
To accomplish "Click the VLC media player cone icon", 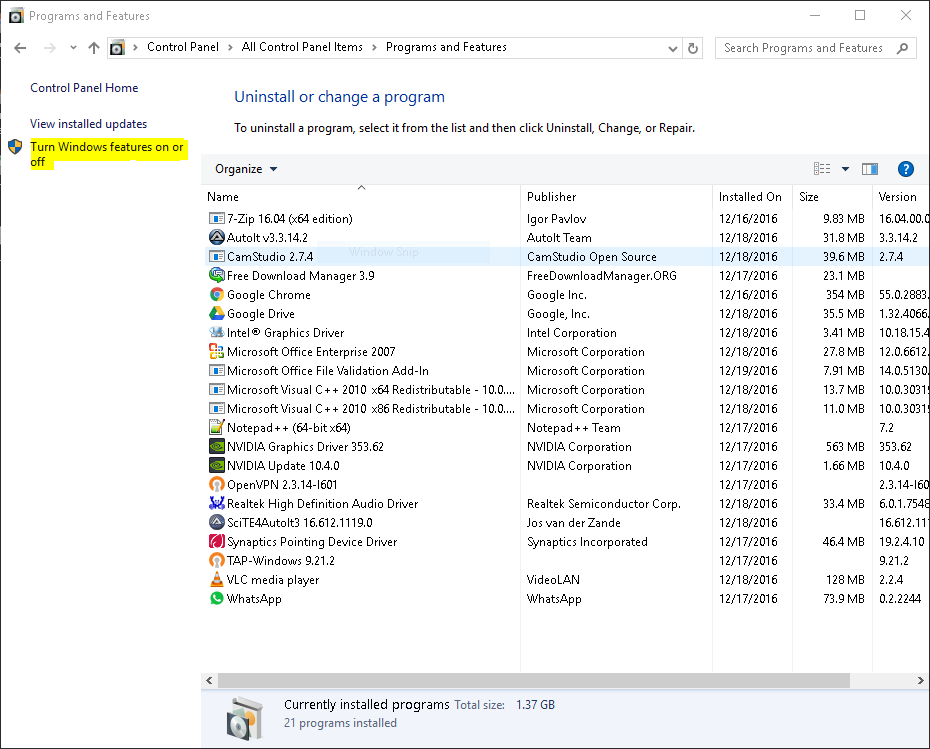I will (x=216, y=579).
